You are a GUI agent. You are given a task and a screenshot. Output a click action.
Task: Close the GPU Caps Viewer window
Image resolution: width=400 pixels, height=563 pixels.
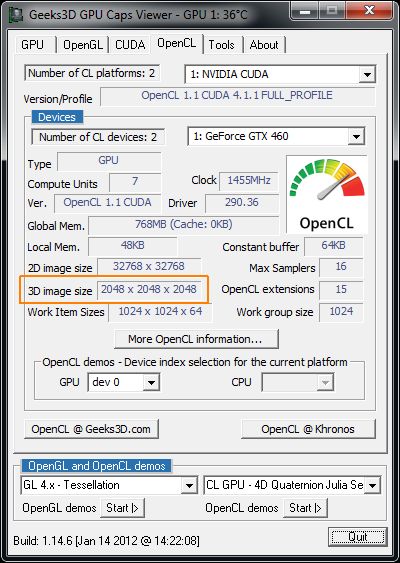pyautogui.click(x=369, y=11)
